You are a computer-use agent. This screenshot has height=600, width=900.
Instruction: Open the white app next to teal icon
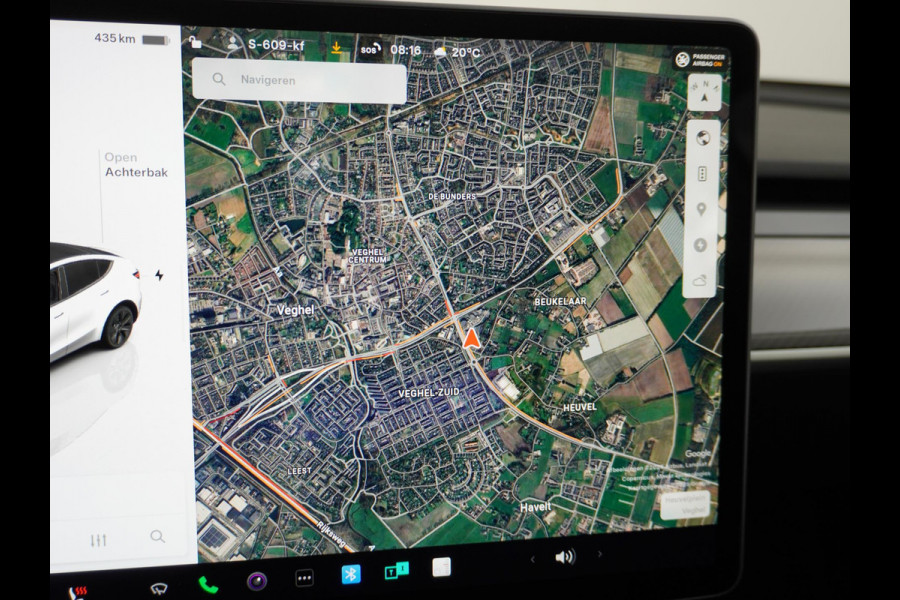[441, 567]
